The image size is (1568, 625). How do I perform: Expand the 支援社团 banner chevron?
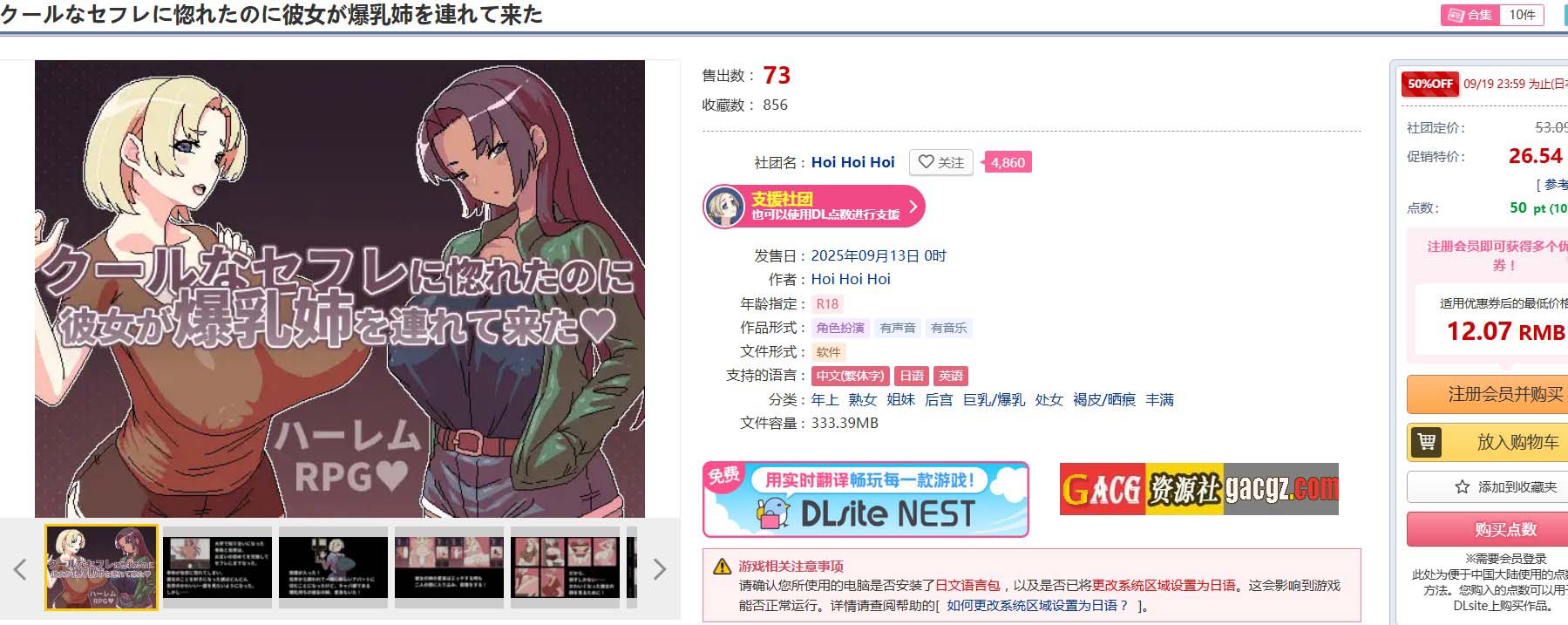pyautogui.click(x=913, y=207)
